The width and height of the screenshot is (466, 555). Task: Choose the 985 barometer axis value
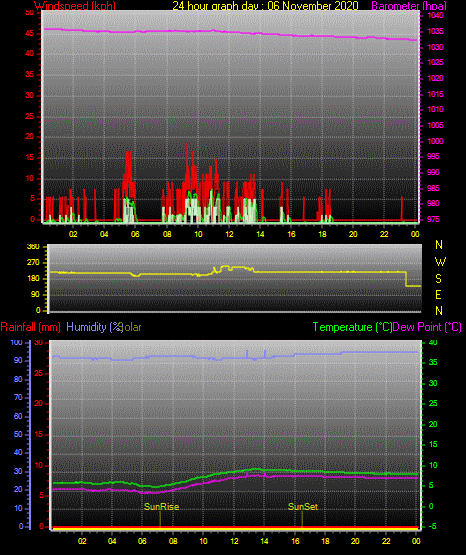tap(433, 188)
